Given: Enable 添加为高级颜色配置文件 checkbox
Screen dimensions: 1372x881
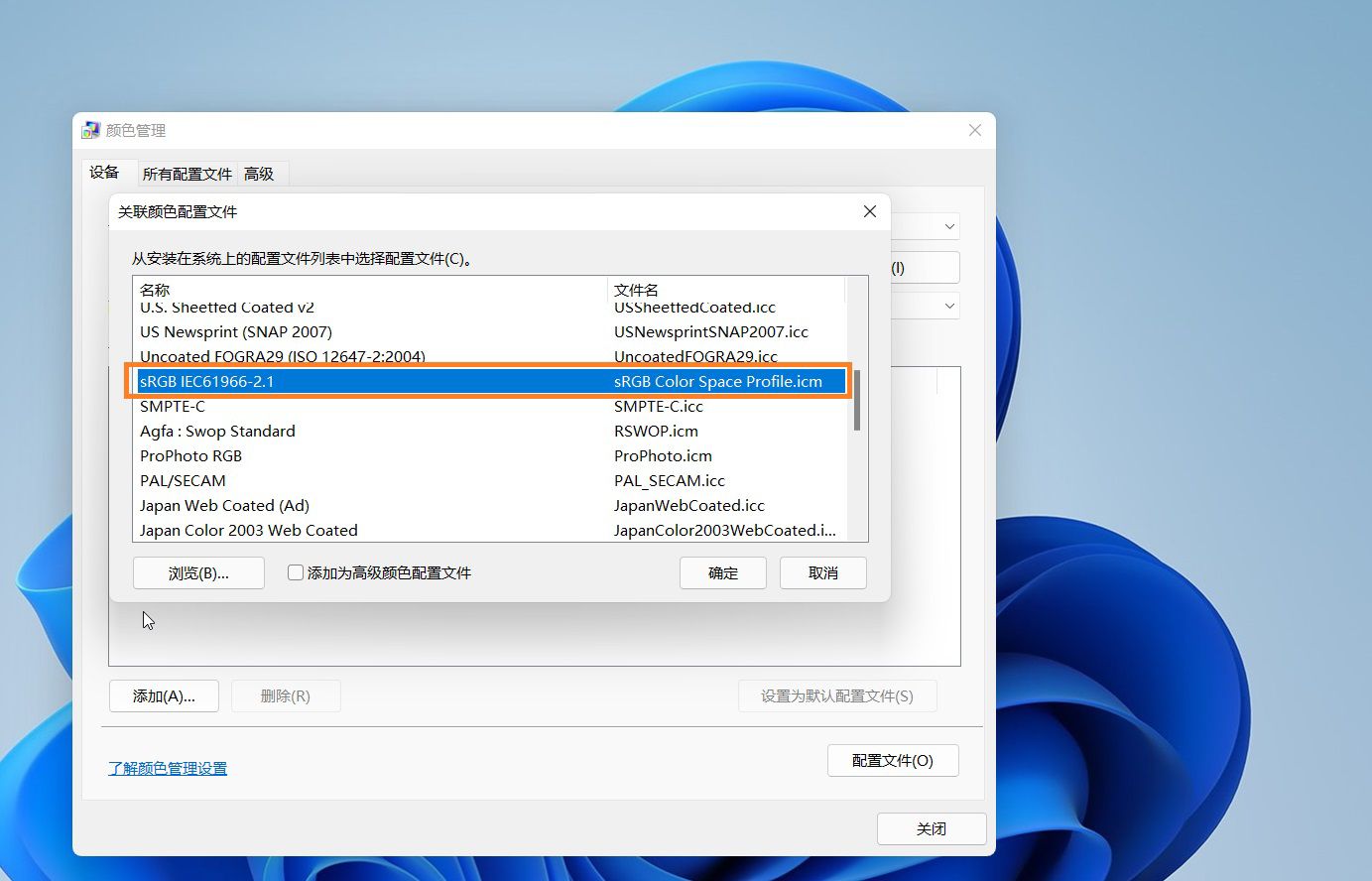Looking at the screenshot, I should click(295, 572).
